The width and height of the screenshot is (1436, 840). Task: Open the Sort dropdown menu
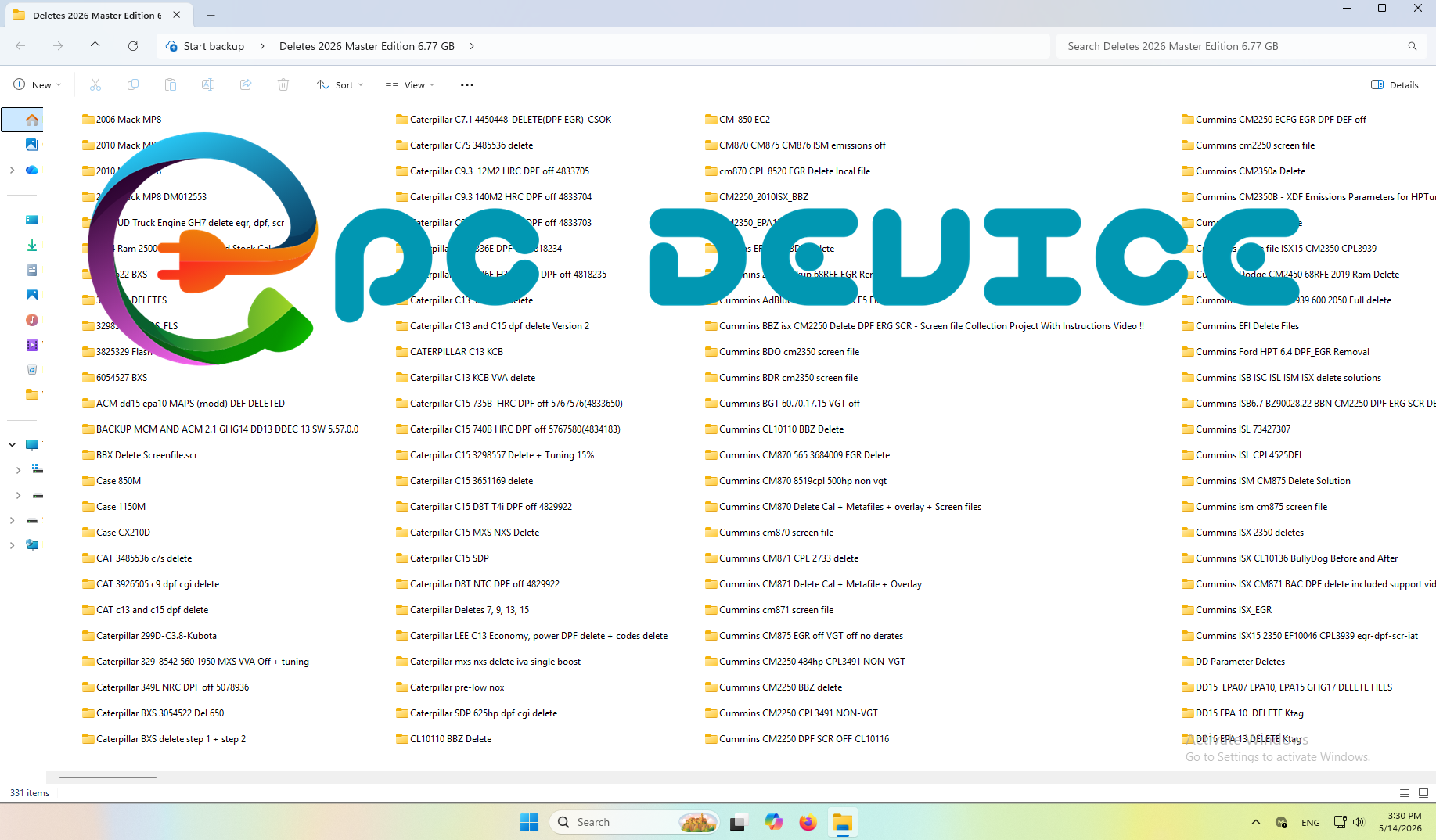340,84
